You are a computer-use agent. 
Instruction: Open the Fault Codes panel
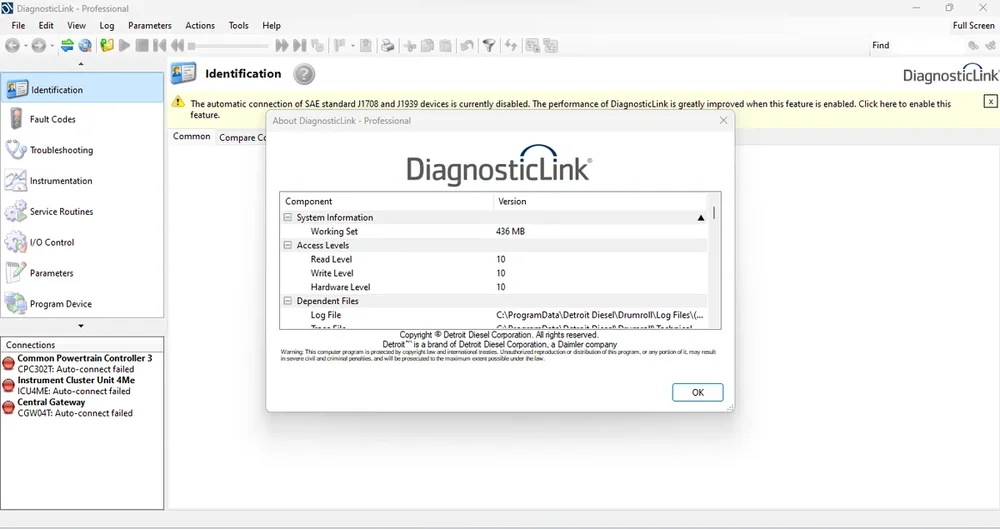pos(52,119)
